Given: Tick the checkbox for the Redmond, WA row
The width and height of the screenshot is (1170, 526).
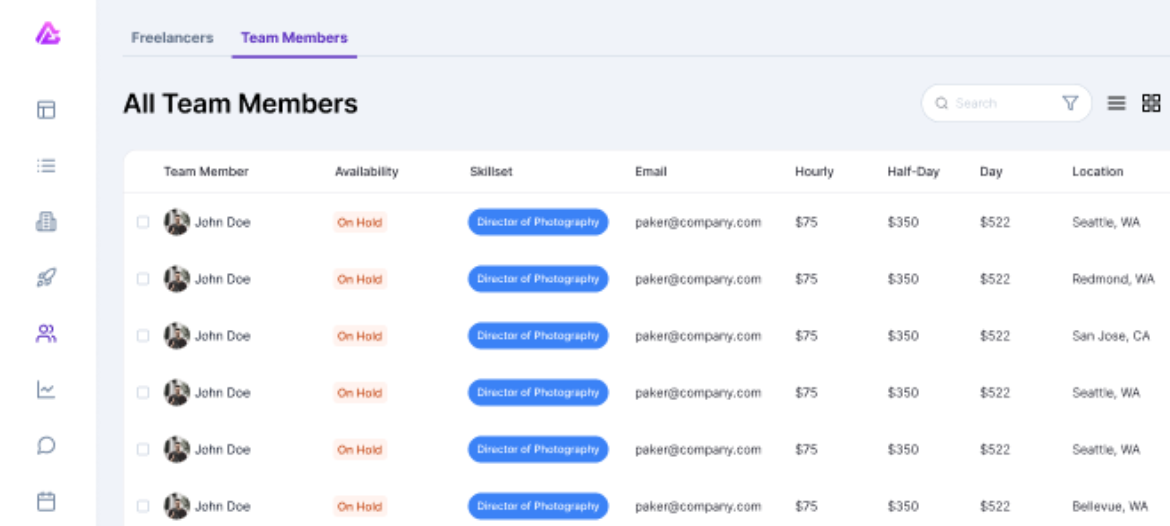Looking at the screenshot, I should click(143, 279).
